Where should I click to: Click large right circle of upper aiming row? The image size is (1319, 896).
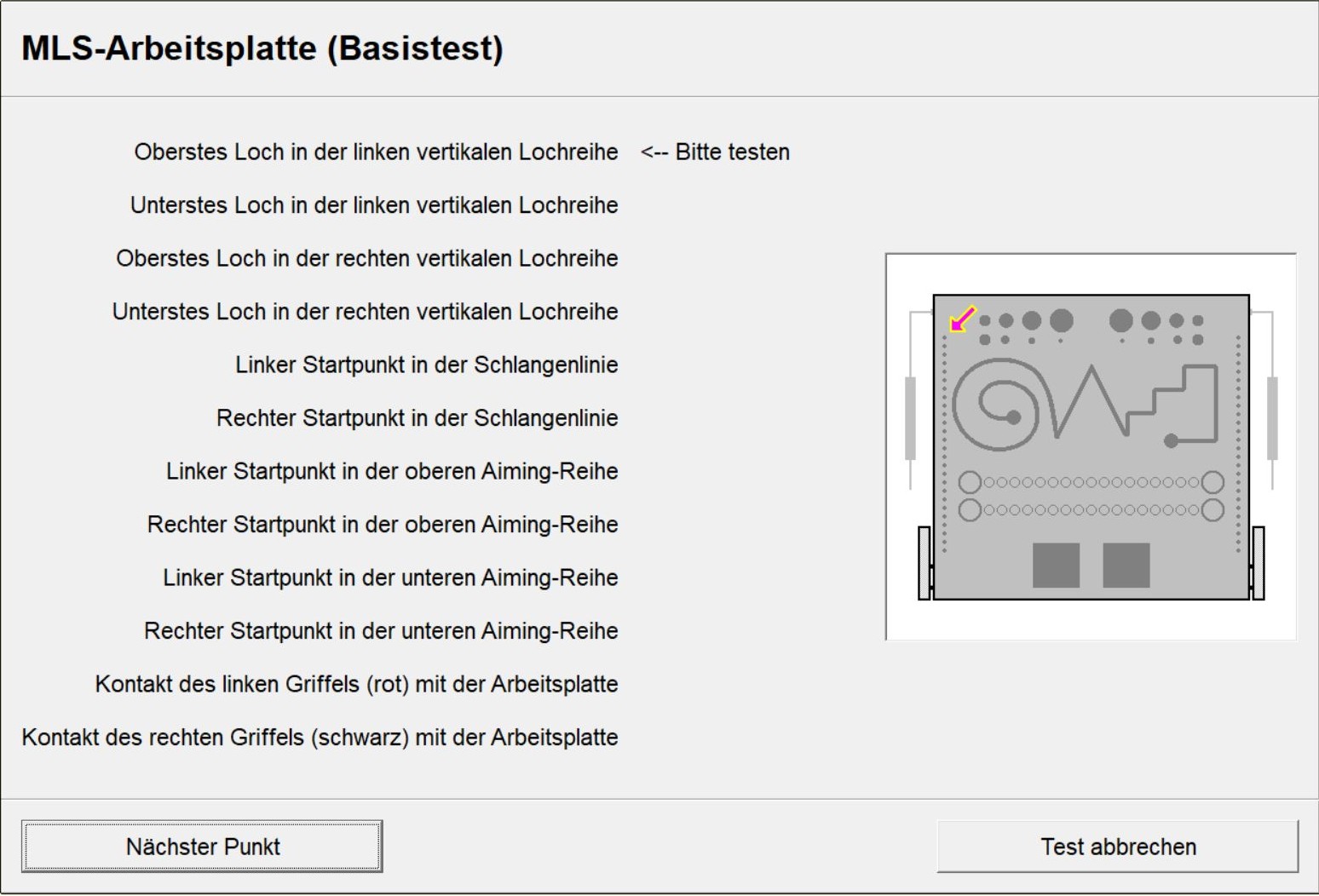click(1212, 482)
